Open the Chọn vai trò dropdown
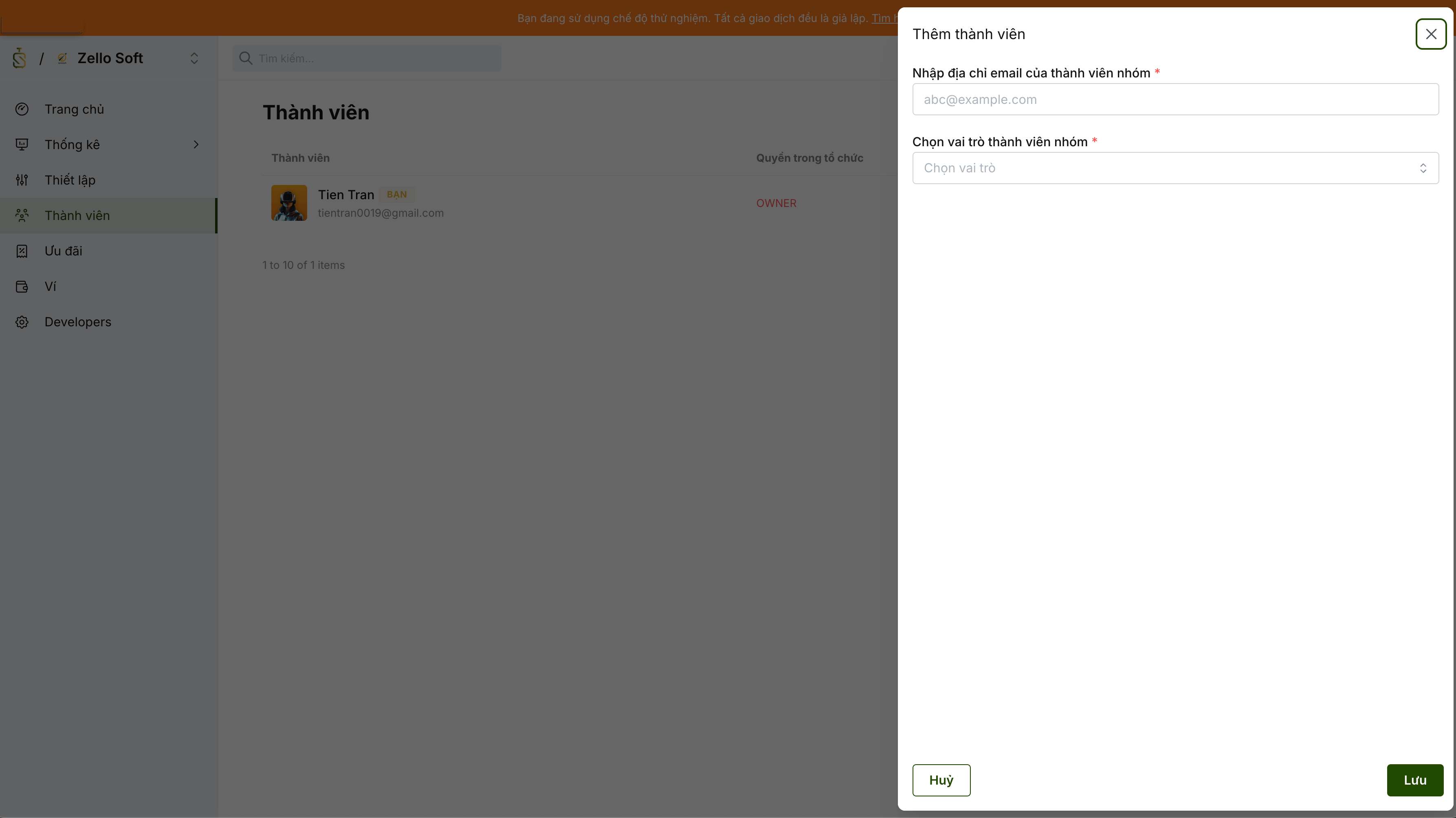This screenshot has width=1456, height=818. 1175,168
